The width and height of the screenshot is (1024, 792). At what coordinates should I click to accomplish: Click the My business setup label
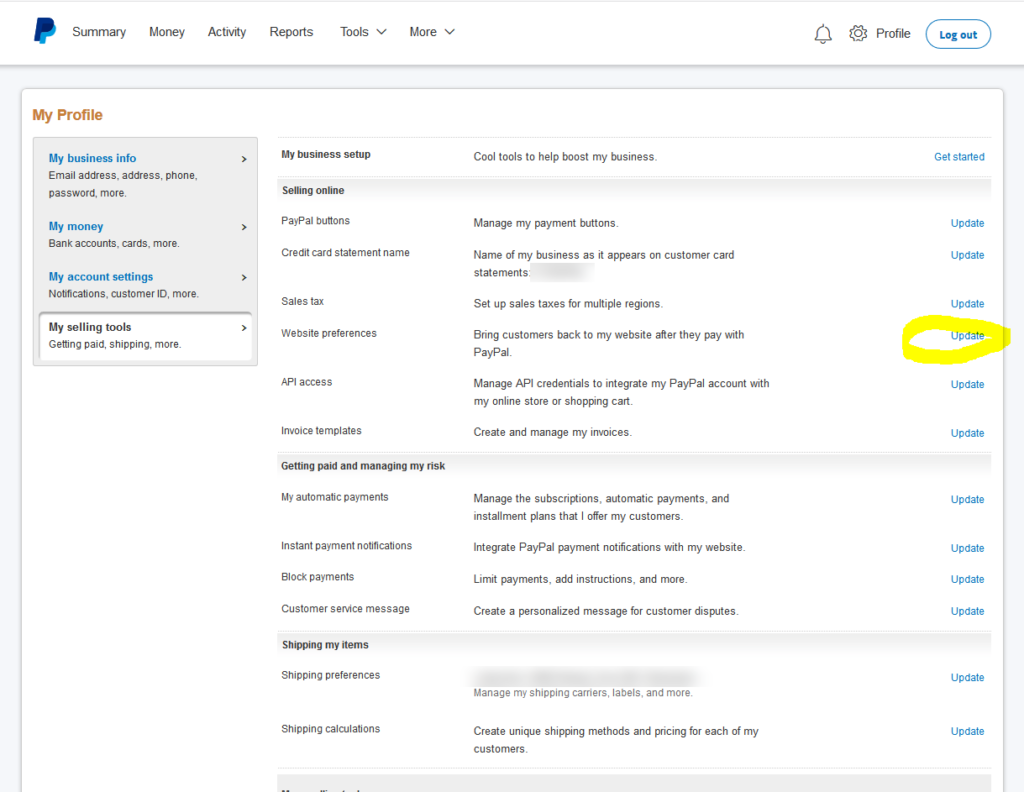pyautogui.click(x=326, y=154)
